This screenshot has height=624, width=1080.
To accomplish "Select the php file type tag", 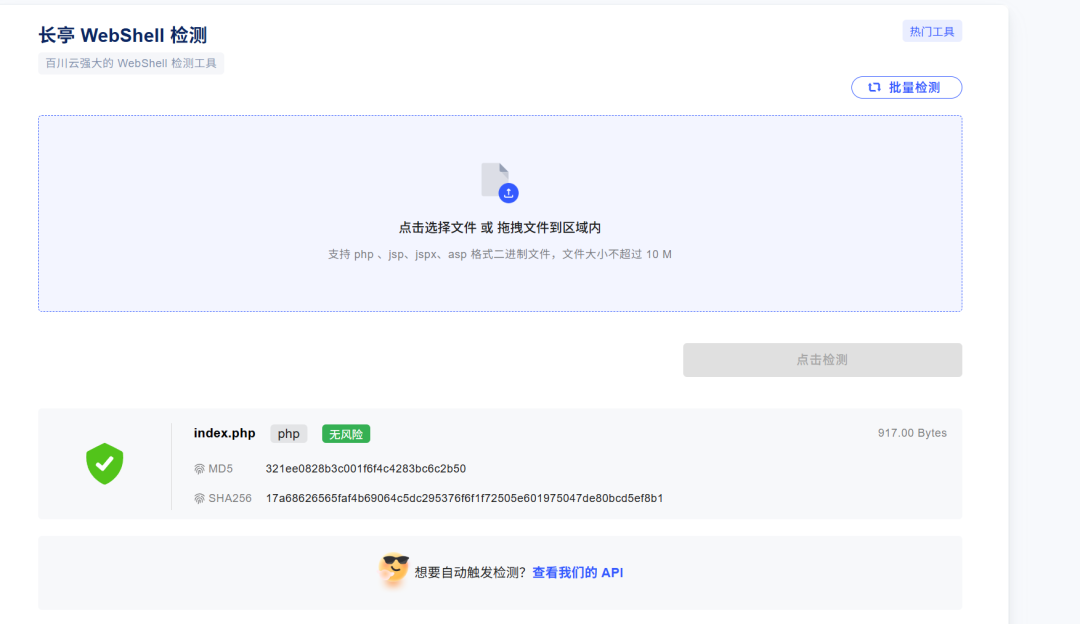I will pos(288,433).
